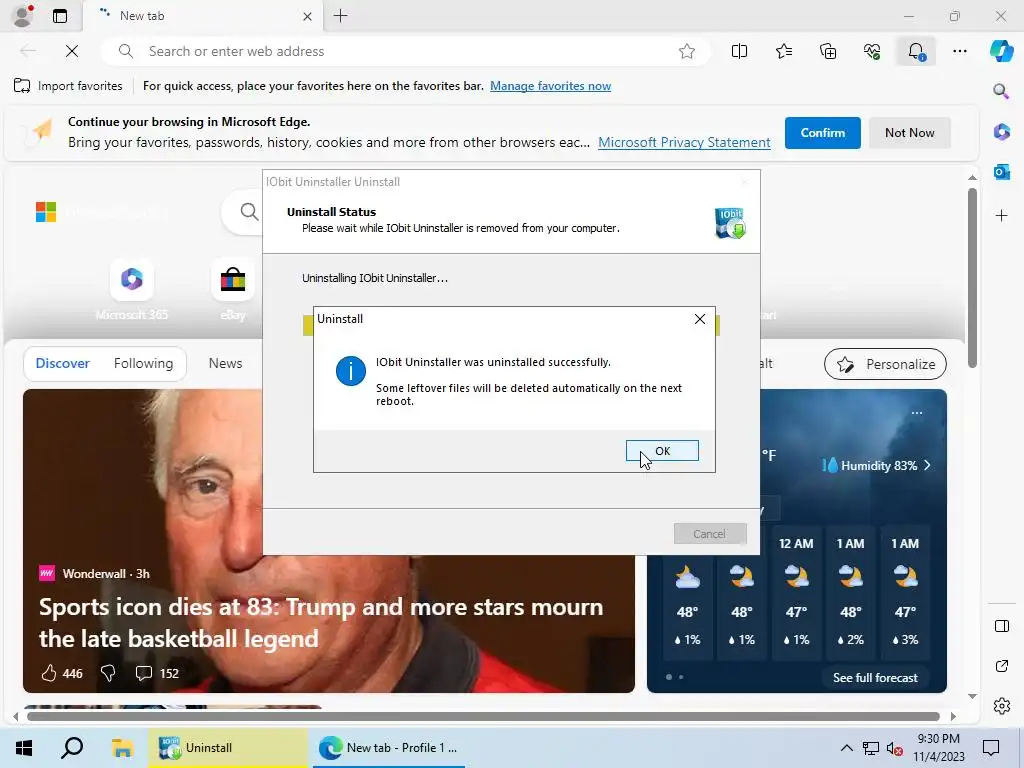Open taskbar search magnifier

tap(72, 748)
